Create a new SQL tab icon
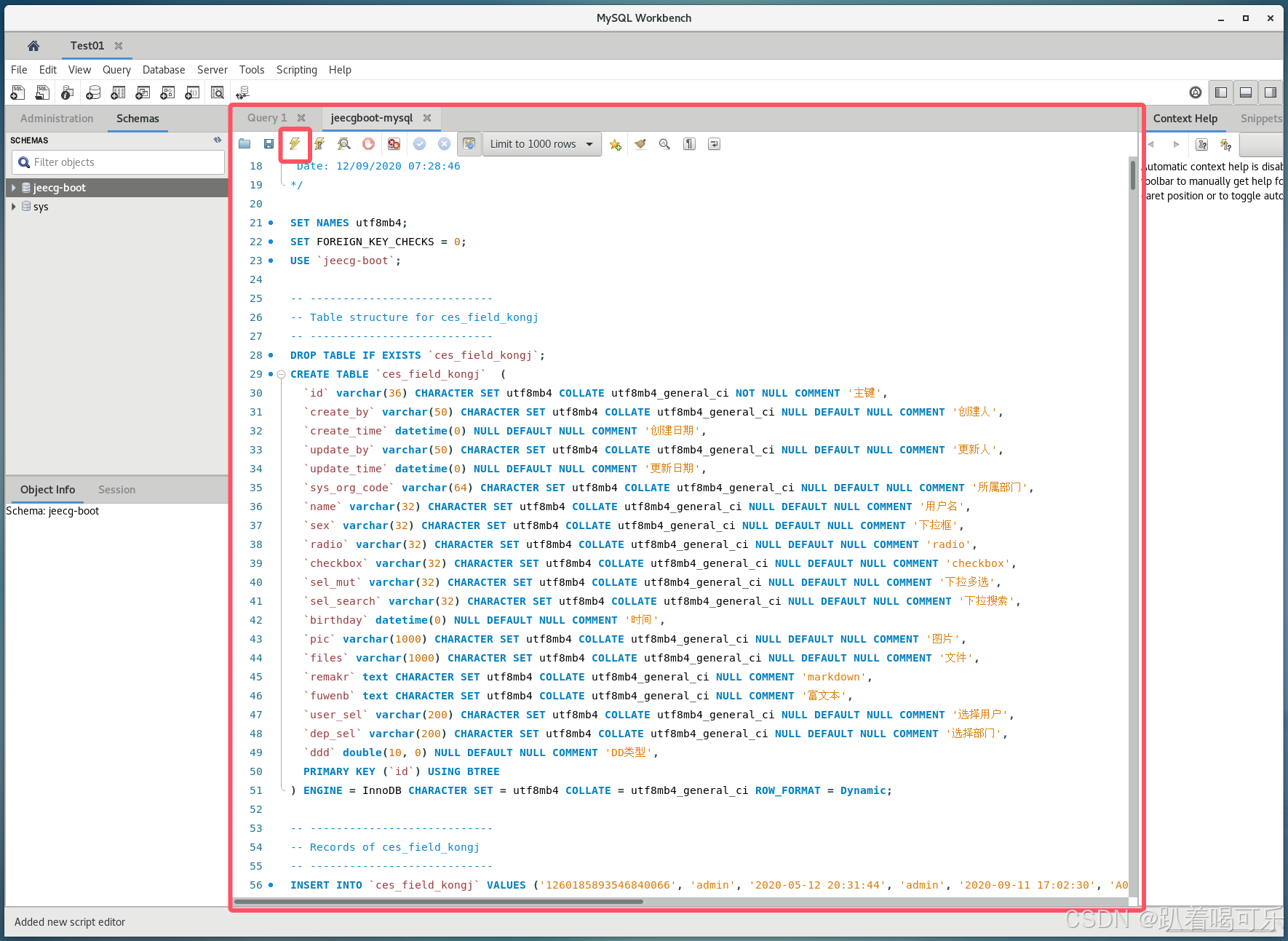1288x941 pixels. [17, 92]
